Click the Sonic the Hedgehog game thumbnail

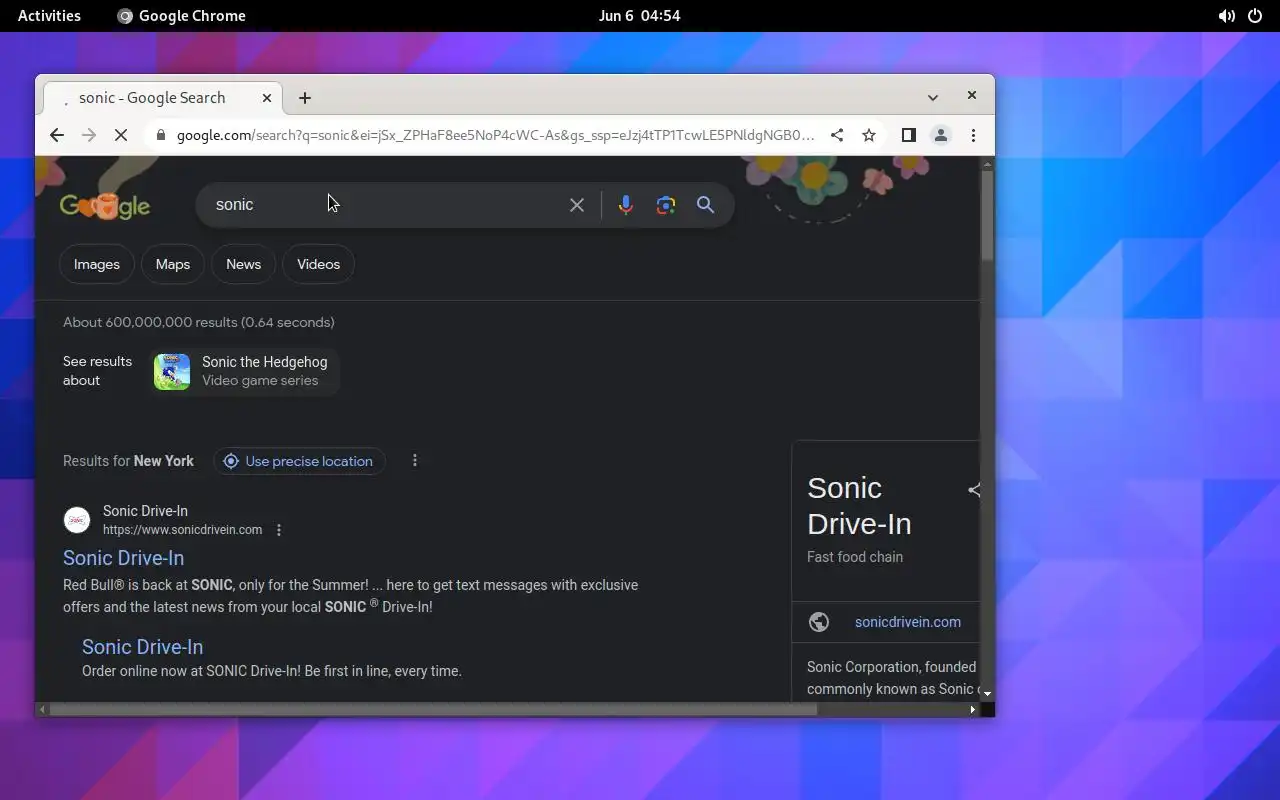point(172,371)
